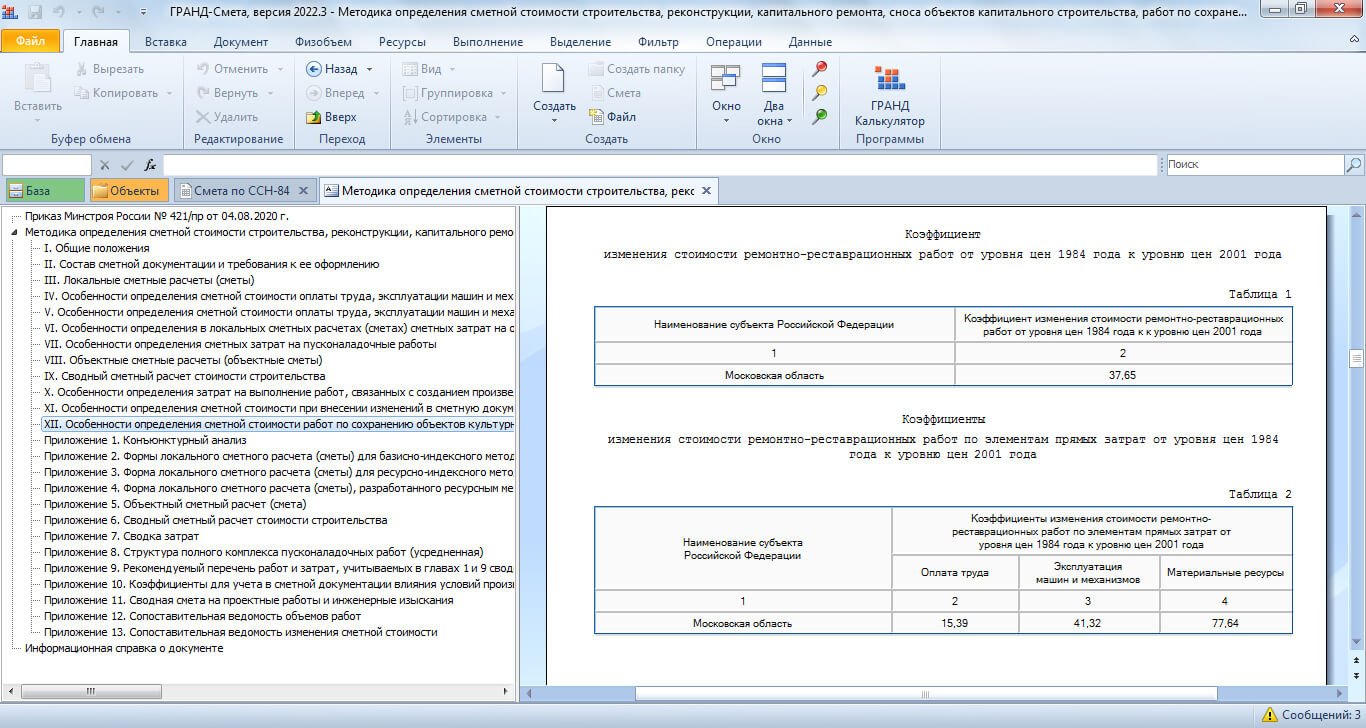
Task: Go back with the Назад button
Action: click(332, 69)
